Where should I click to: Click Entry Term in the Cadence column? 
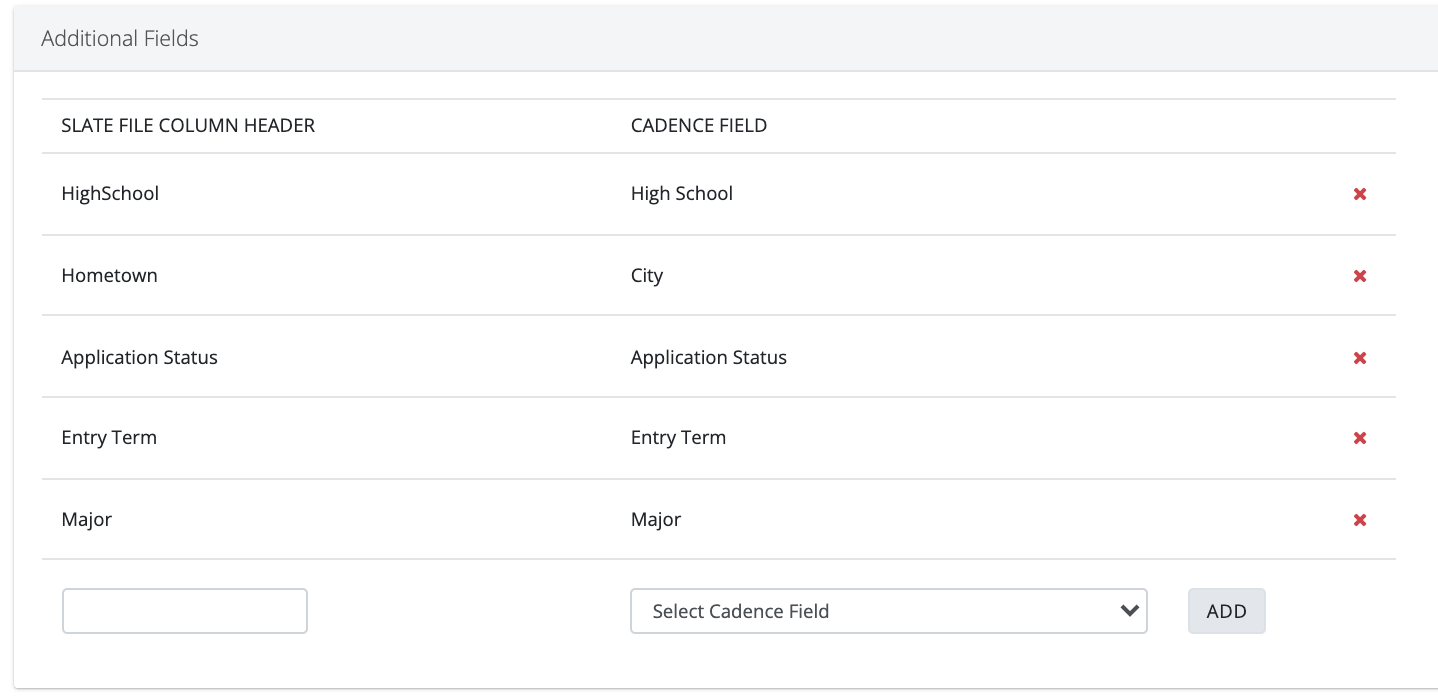click(678, 438)
